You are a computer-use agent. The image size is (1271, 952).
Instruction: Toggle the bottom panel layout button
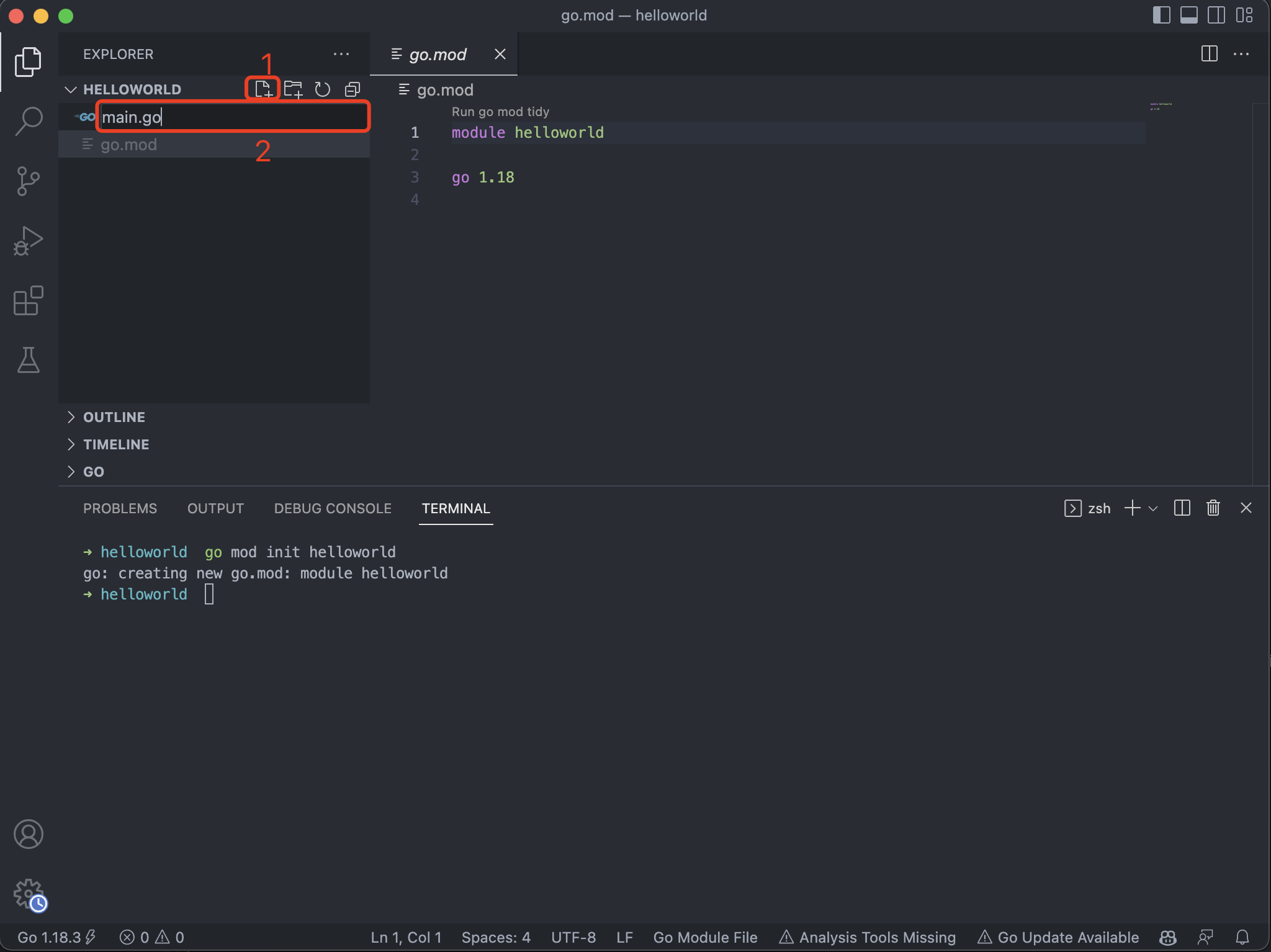[x=1188, y=16]
